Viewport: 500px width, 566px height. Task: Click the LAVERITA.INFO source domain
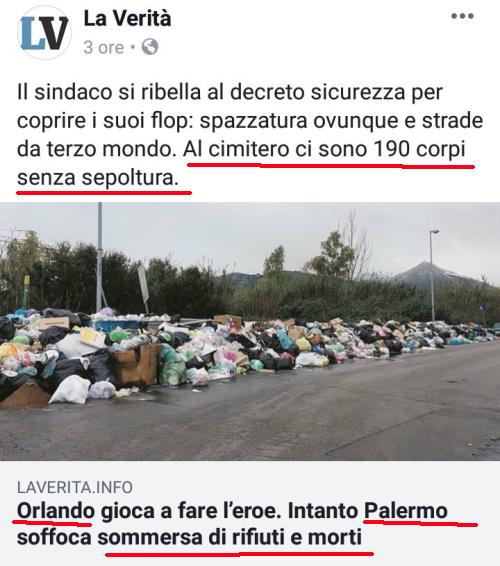(x=75, y=487)
